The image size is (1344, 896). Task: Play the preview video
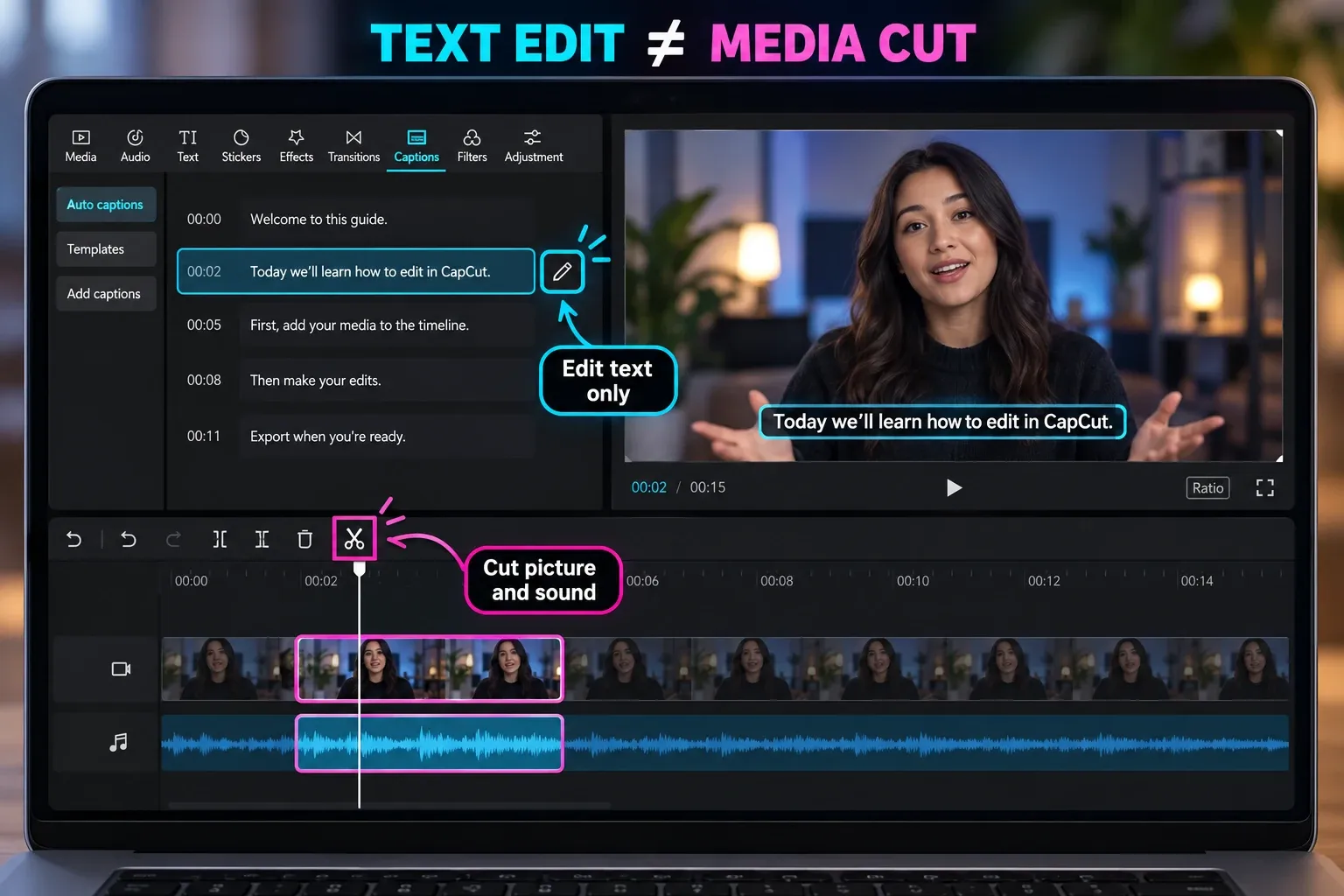pos(954,487)
